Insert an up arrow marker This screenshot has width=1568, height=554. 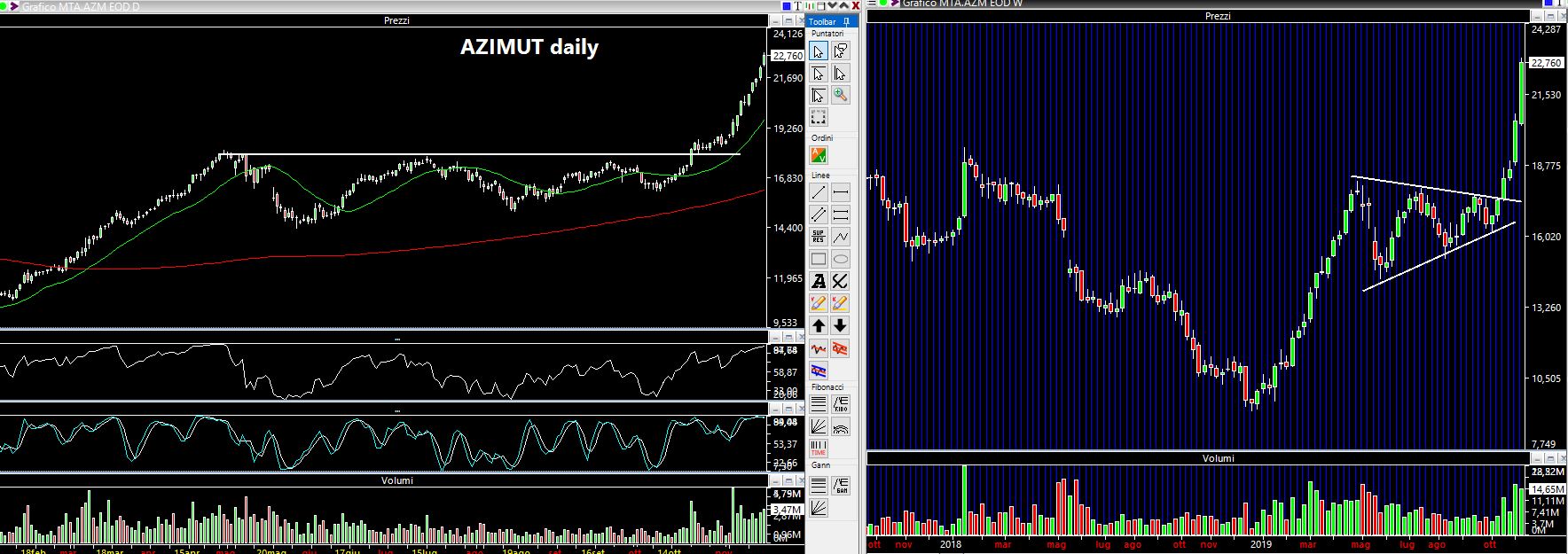point(819,325)
